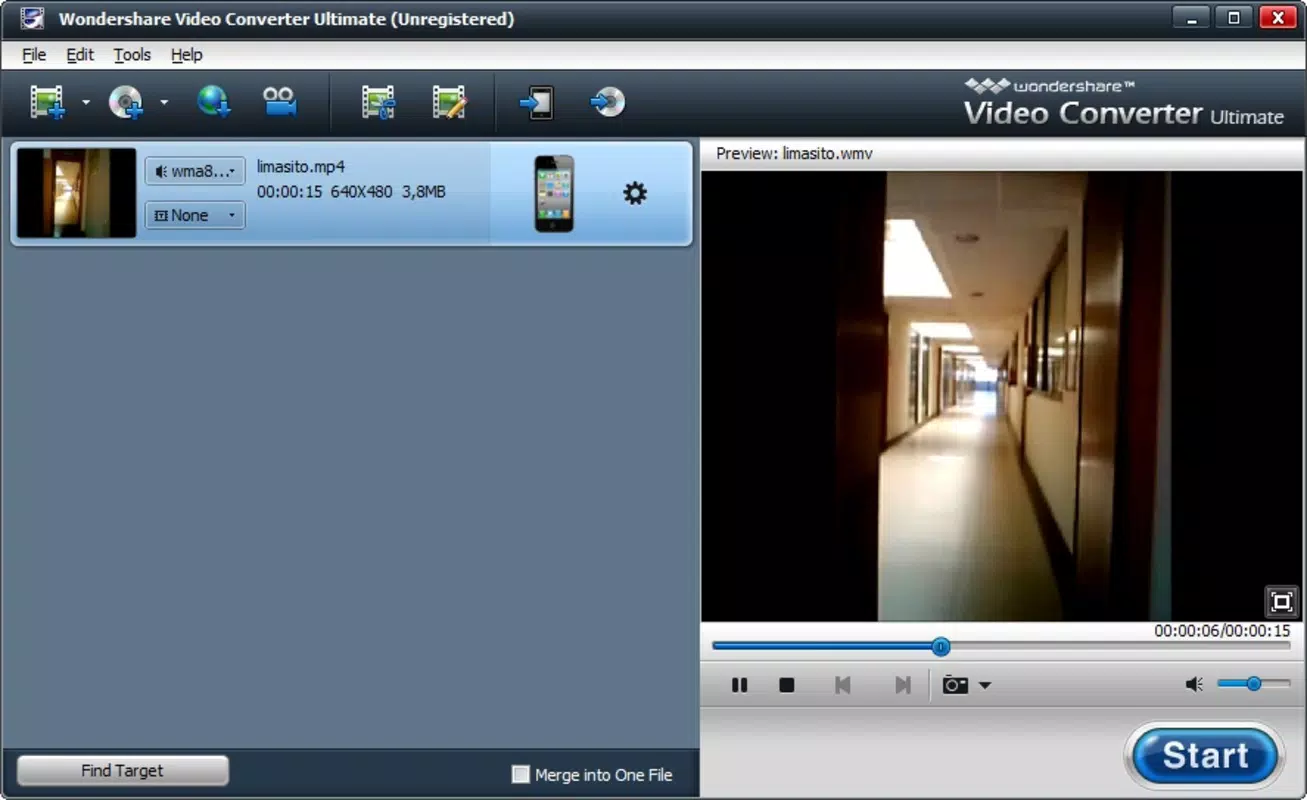
Task: Click the preview video frame
Action: (x=1003, y=396)
